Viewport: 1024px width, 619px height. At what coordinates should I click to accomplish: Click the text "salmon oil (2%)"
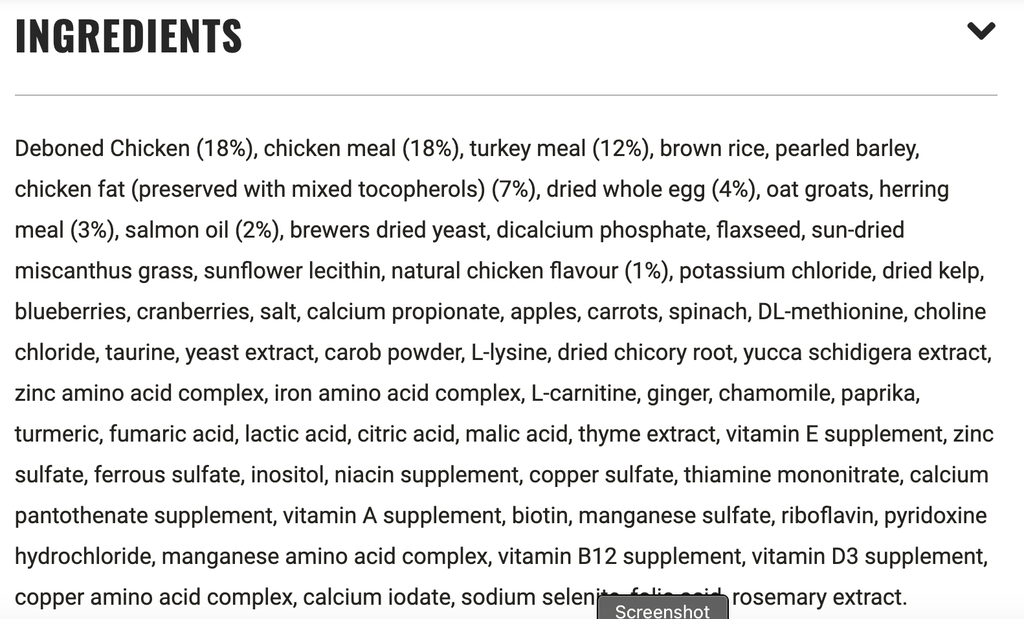tap(202, 230)
